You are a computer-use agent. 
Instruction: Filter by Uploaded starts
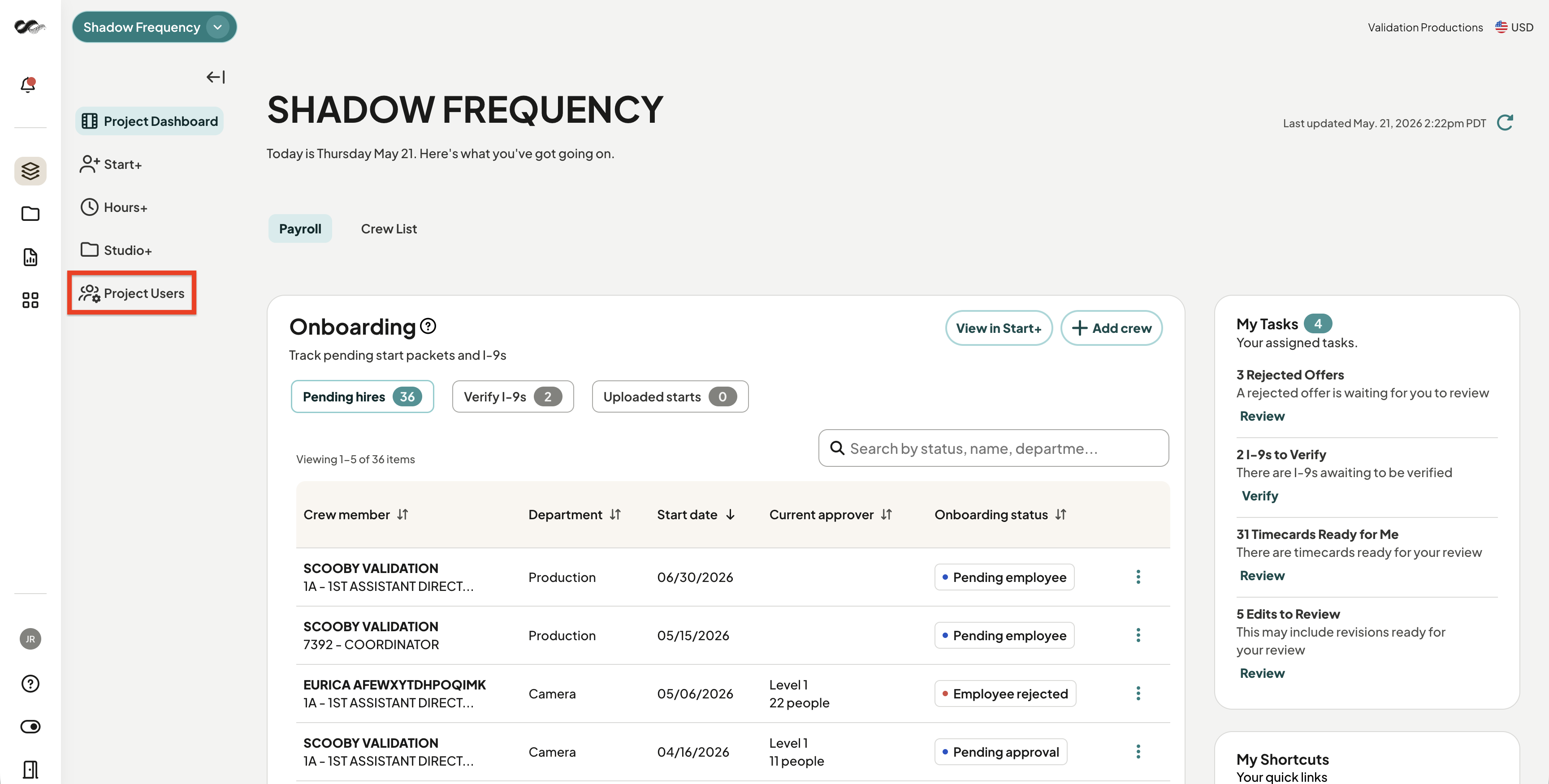671,397
